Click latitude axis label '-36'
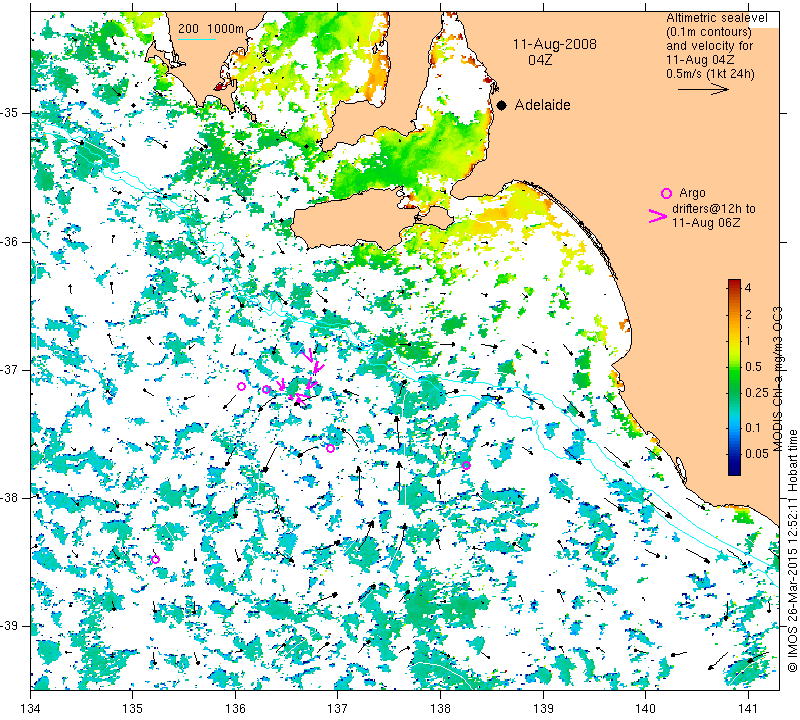Screen dimensions: 800x720 [9, 241]
